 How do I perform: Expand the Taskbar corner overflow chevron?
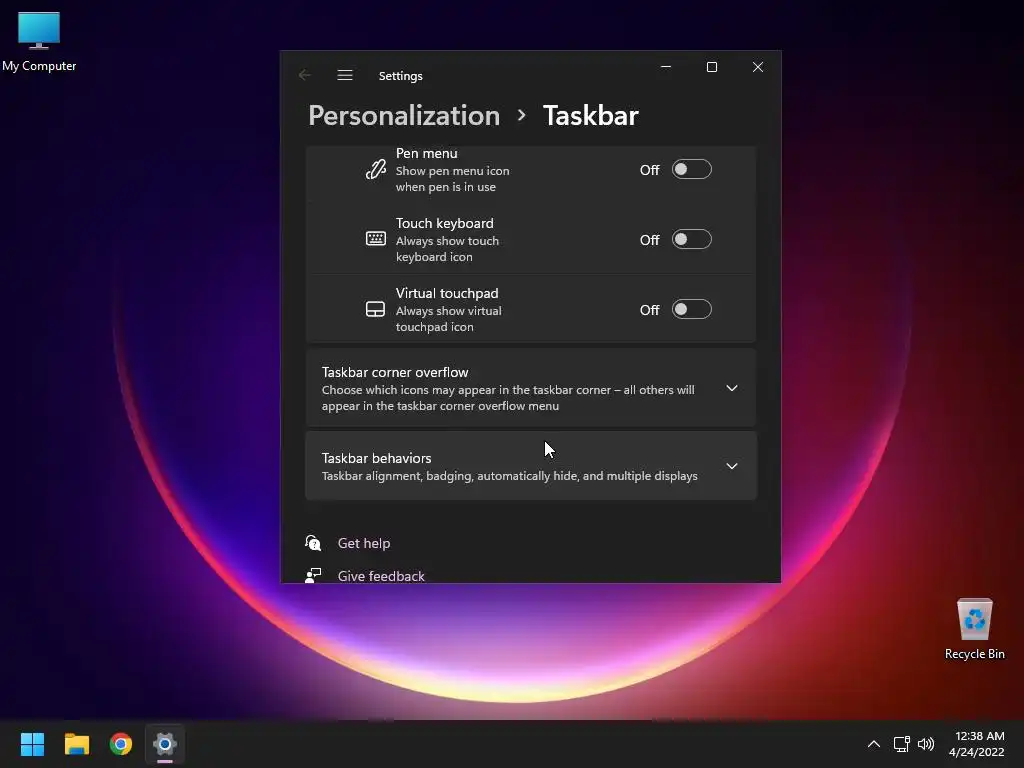(732, 388)
